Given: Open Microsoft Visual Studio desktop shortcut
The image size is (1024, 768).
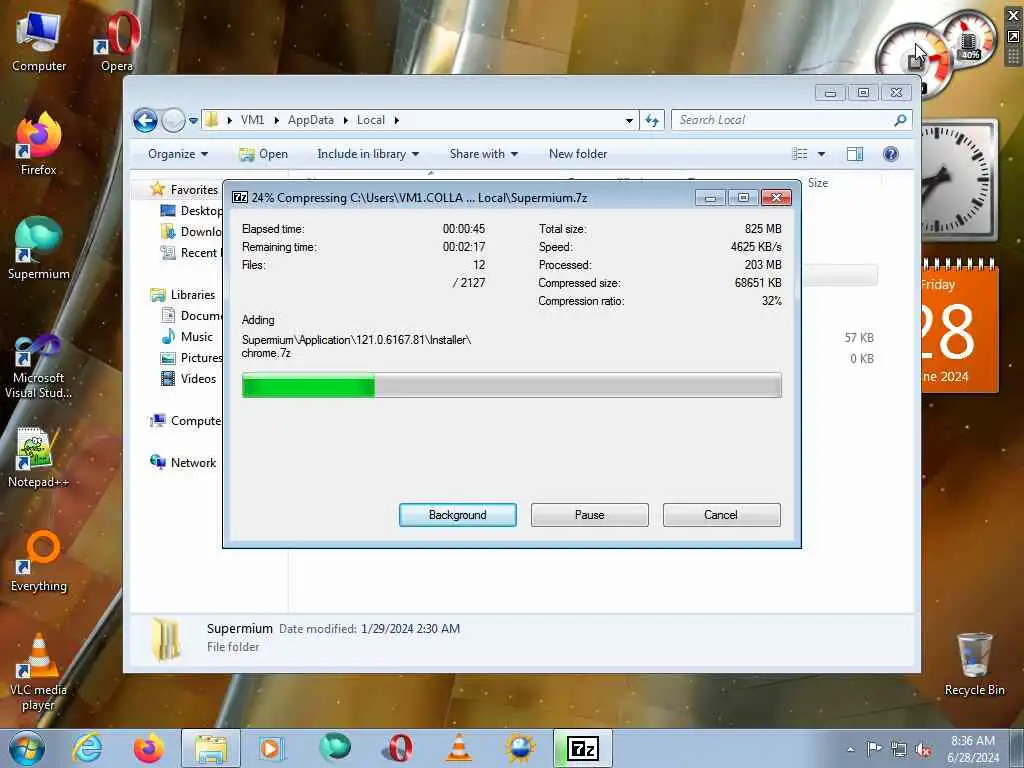Looking at the screenshot, I should (x=39, y=366).
